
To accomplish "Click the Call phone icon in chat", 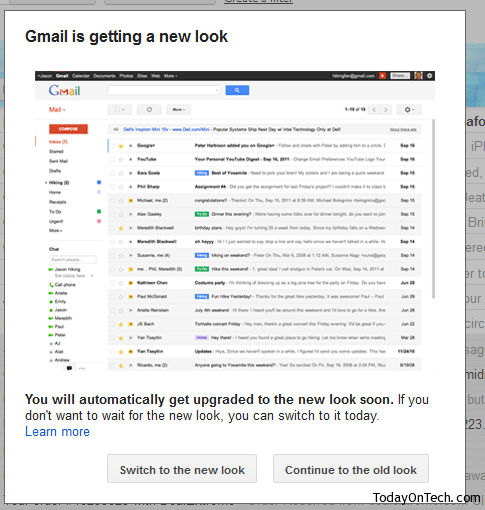I will [x=51, y=285].
